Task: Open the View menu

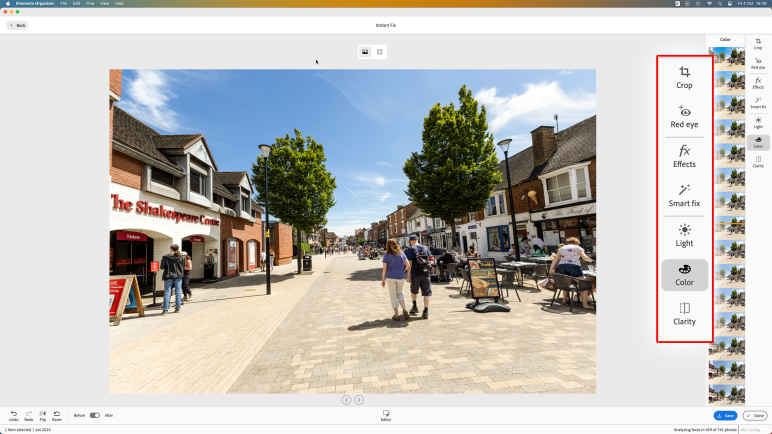Action: (x=105, y=4)
